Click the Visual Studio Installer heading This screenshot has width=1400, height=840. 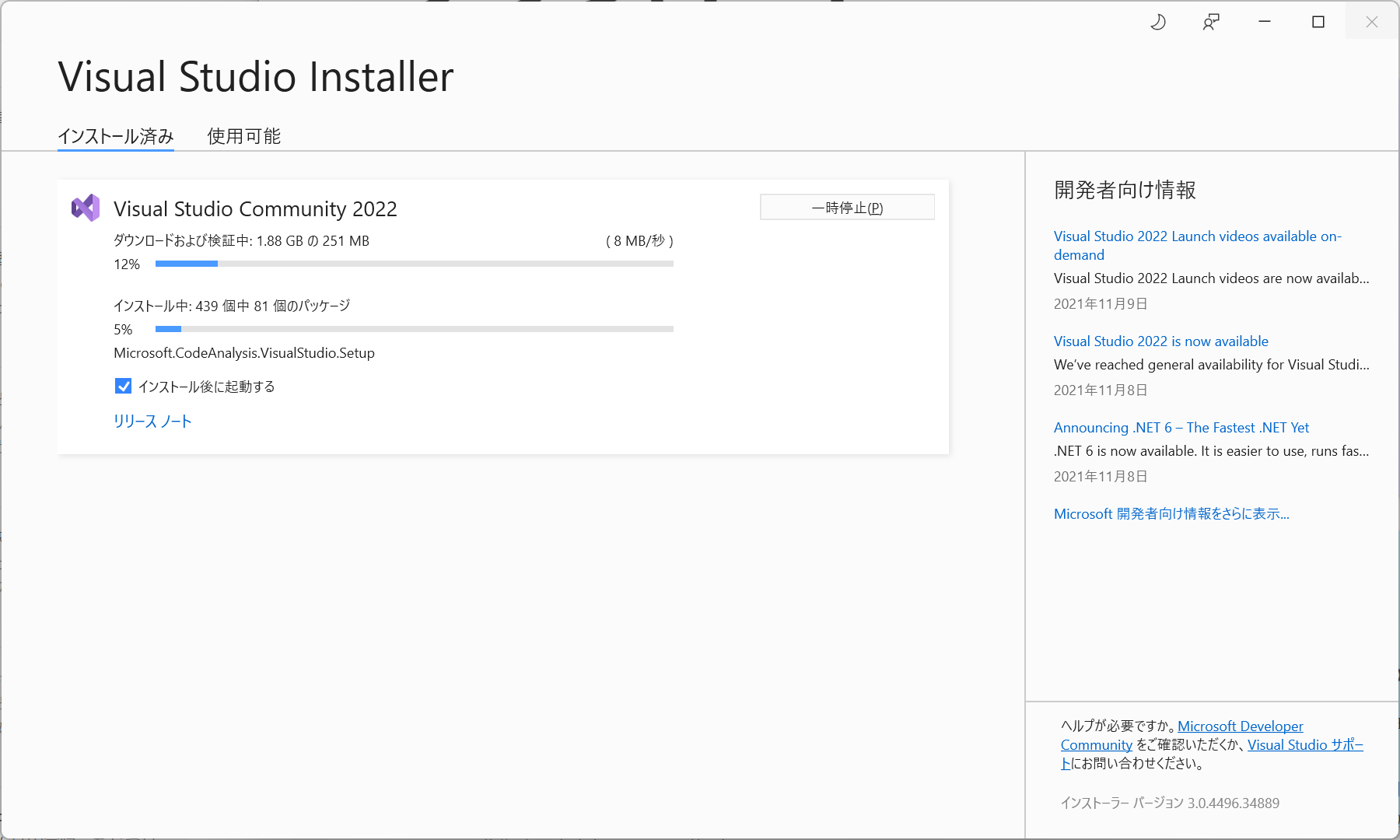(x=256, y=76)
